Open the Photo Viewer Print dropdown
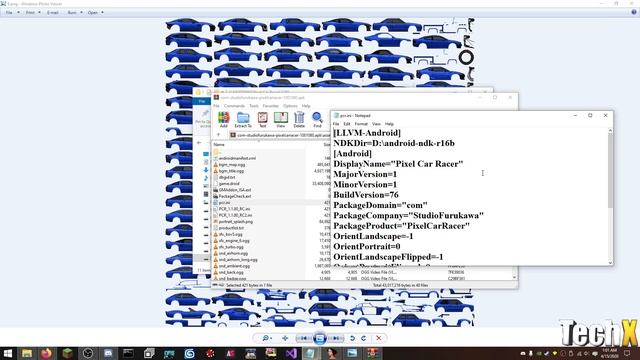Viewport: 640px width, 360px height. click(x=33, y=13)
